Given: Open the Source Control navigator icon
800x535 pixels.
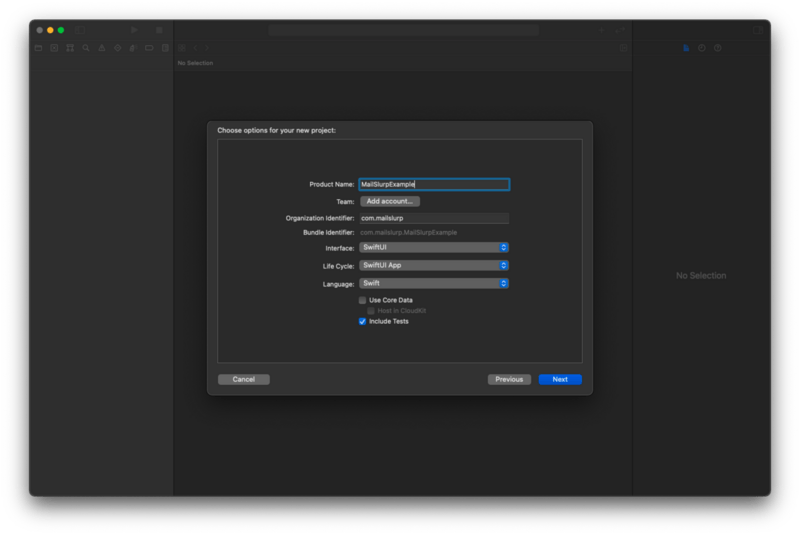Looking at the screenshot, I should pyautogui.click(x=55, y=47).
